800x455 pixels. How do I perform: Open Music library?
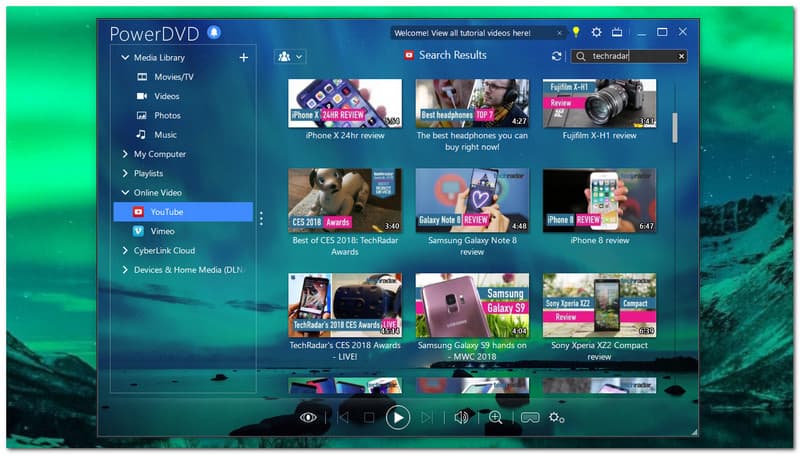[x=165, y=135]
